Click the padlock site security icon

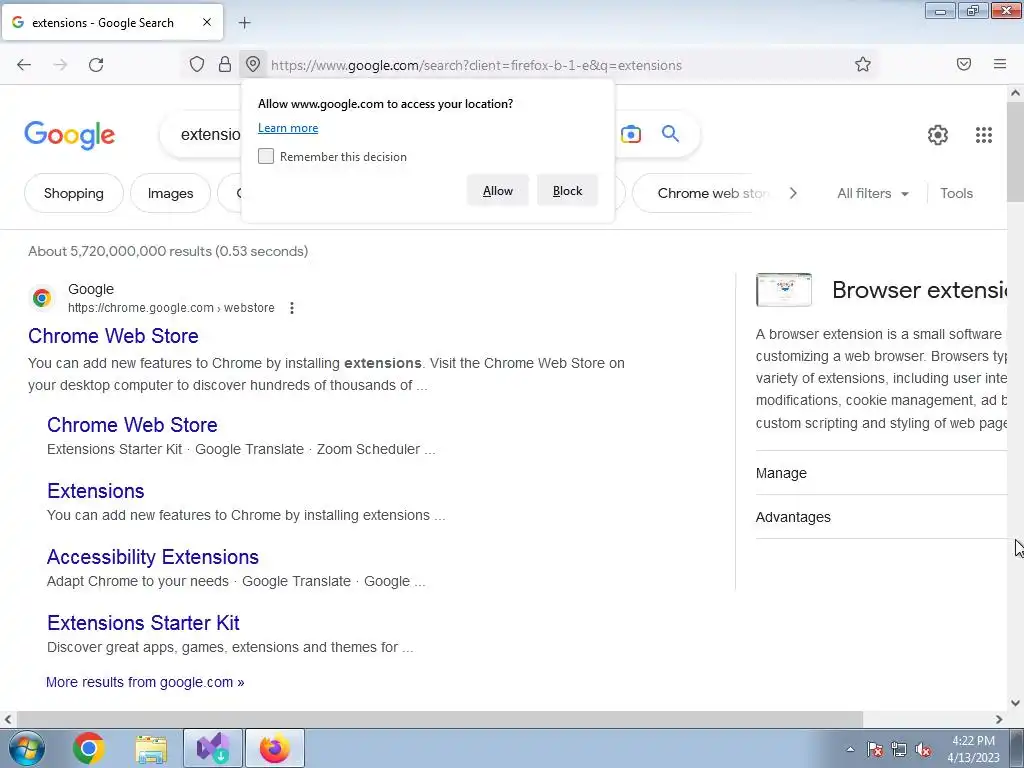pyautogui.click(x=225, y=64)
